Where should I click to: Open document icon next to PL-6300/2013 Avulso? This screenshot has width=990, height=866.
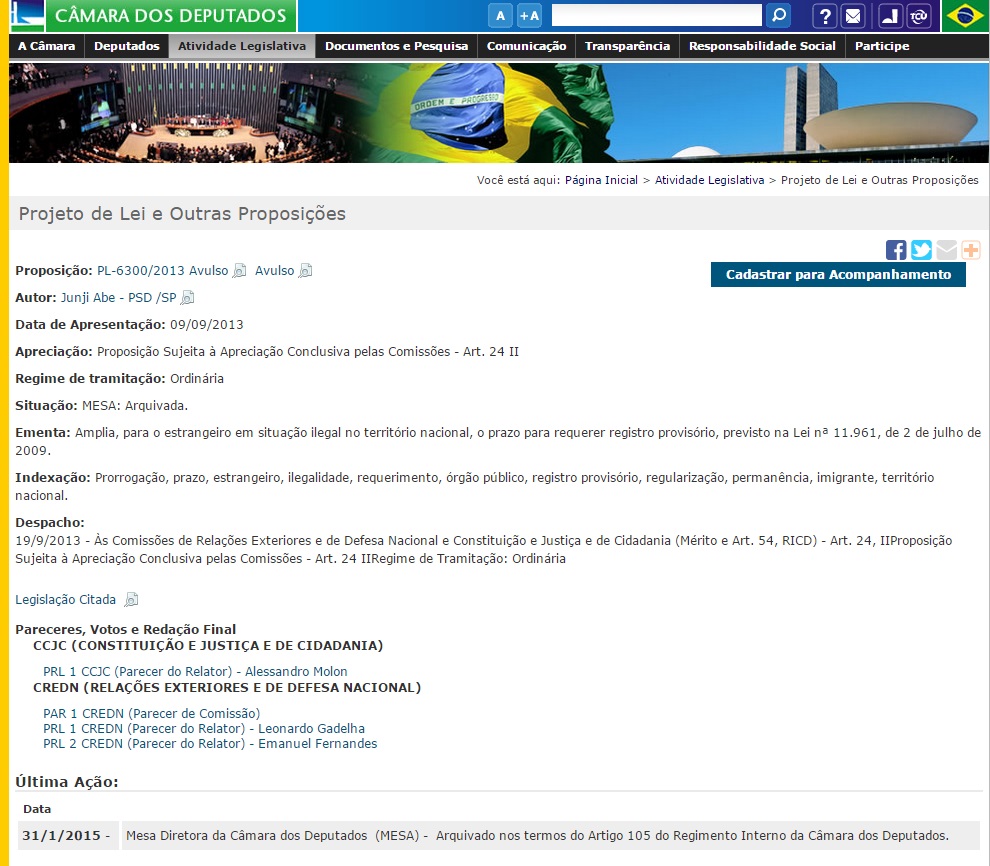tap(239, 271)
